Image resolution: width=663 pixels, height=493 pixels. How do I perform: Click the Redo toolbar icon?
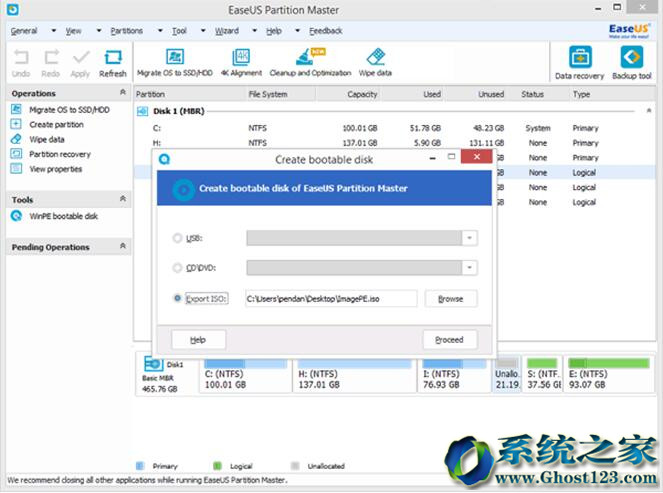pyautogui.click(x=51, y=57)
